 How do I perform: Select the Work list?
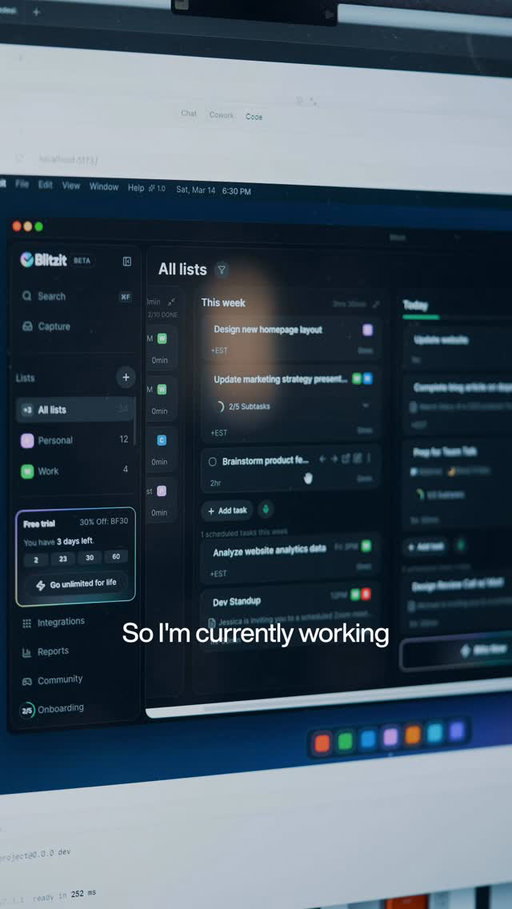tap(75, 470)
